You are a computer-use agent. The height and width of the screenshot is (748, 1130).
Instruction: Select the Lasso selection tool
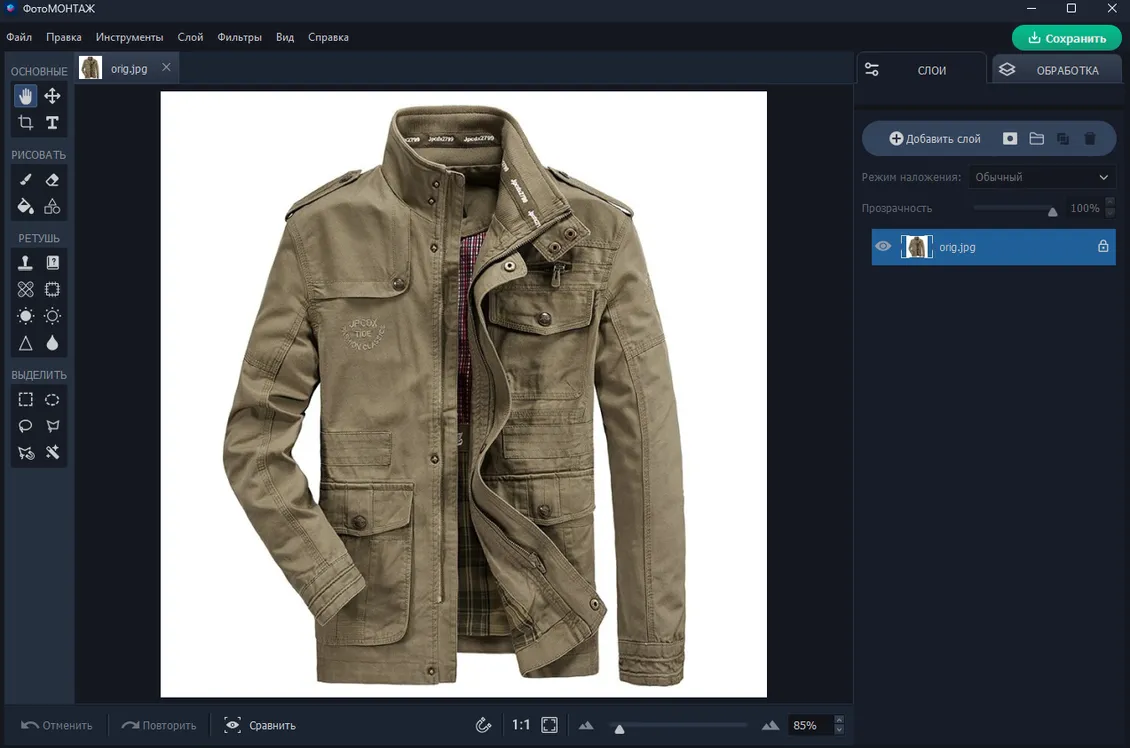[x=26, y=426]
